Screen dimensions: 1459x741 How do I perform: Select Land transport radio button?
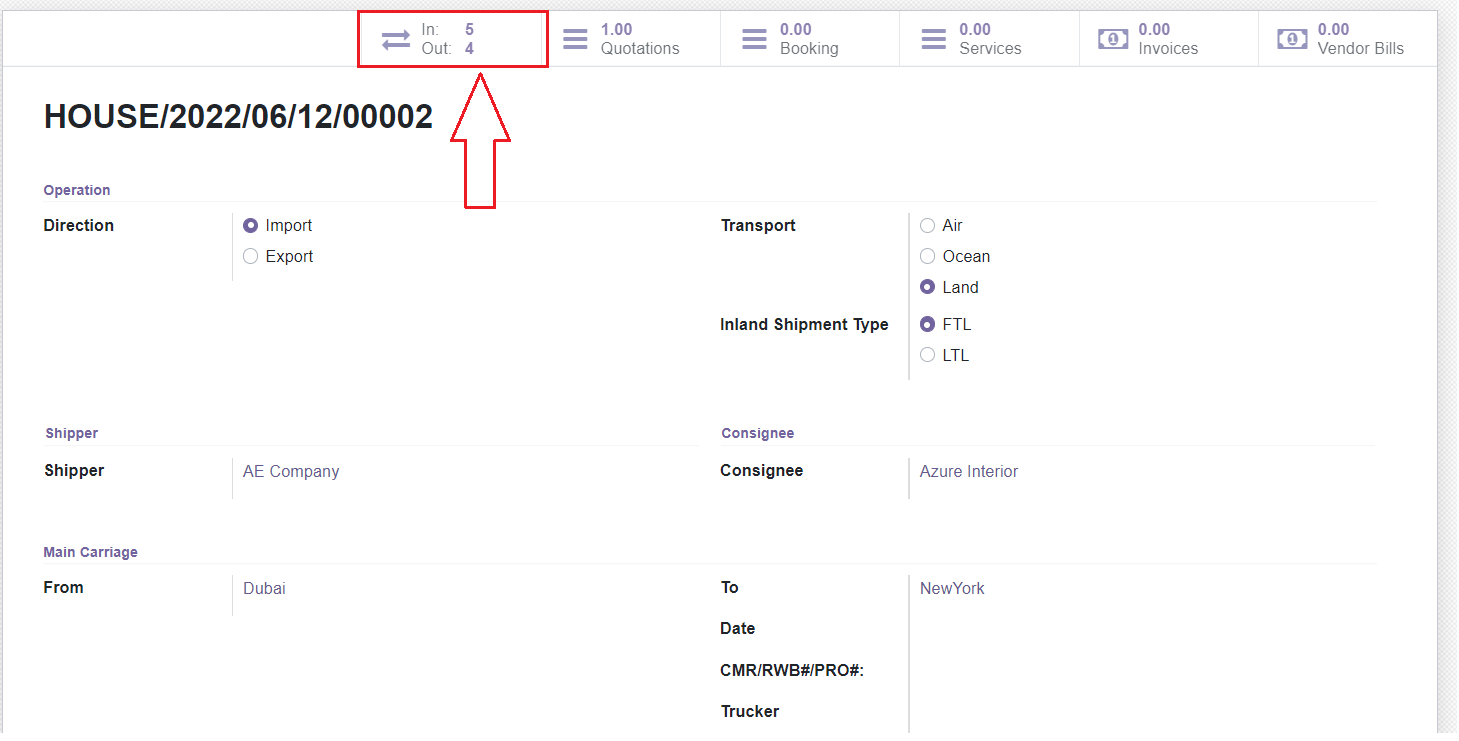point(928,288)
